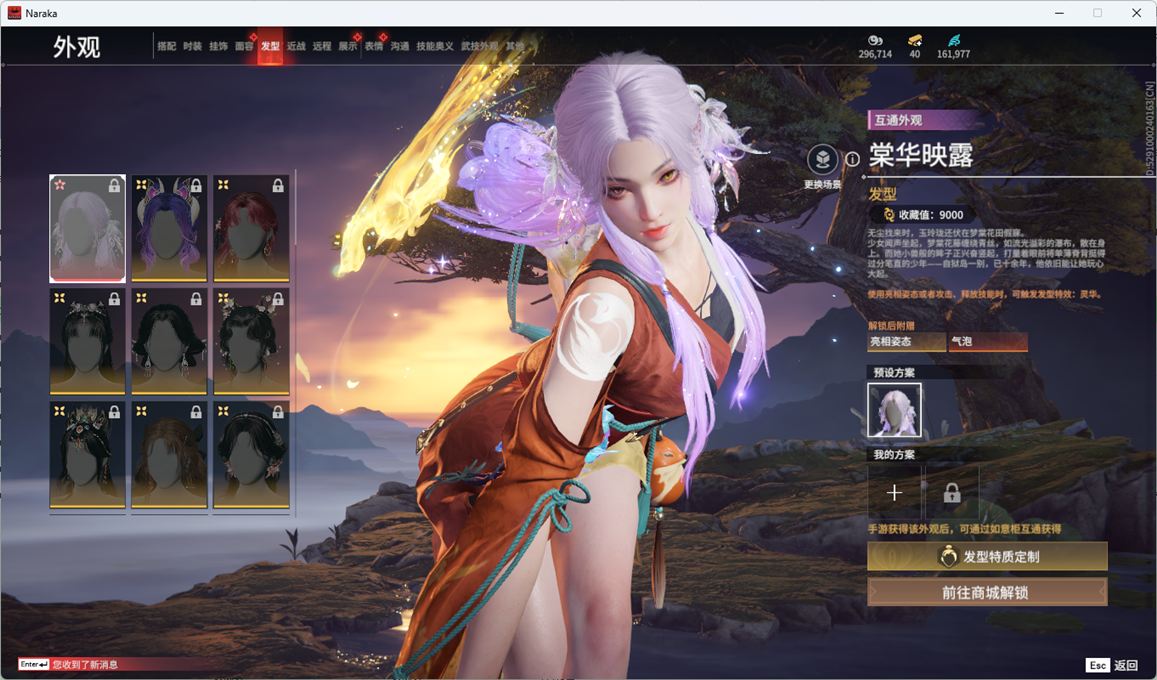
Task: Click the silver balance 296,714
Action: (x=875, y=54)
